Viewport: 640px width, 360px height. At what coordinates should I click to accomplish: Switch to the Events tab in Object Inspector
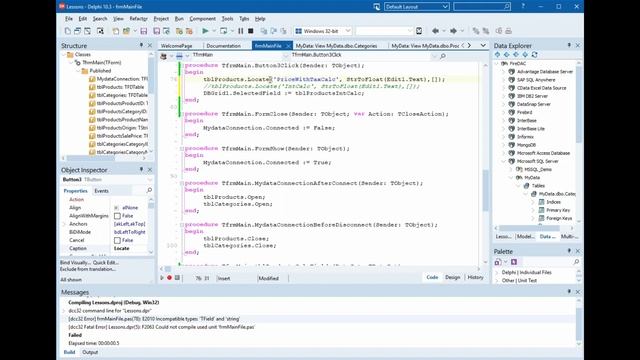102,191
